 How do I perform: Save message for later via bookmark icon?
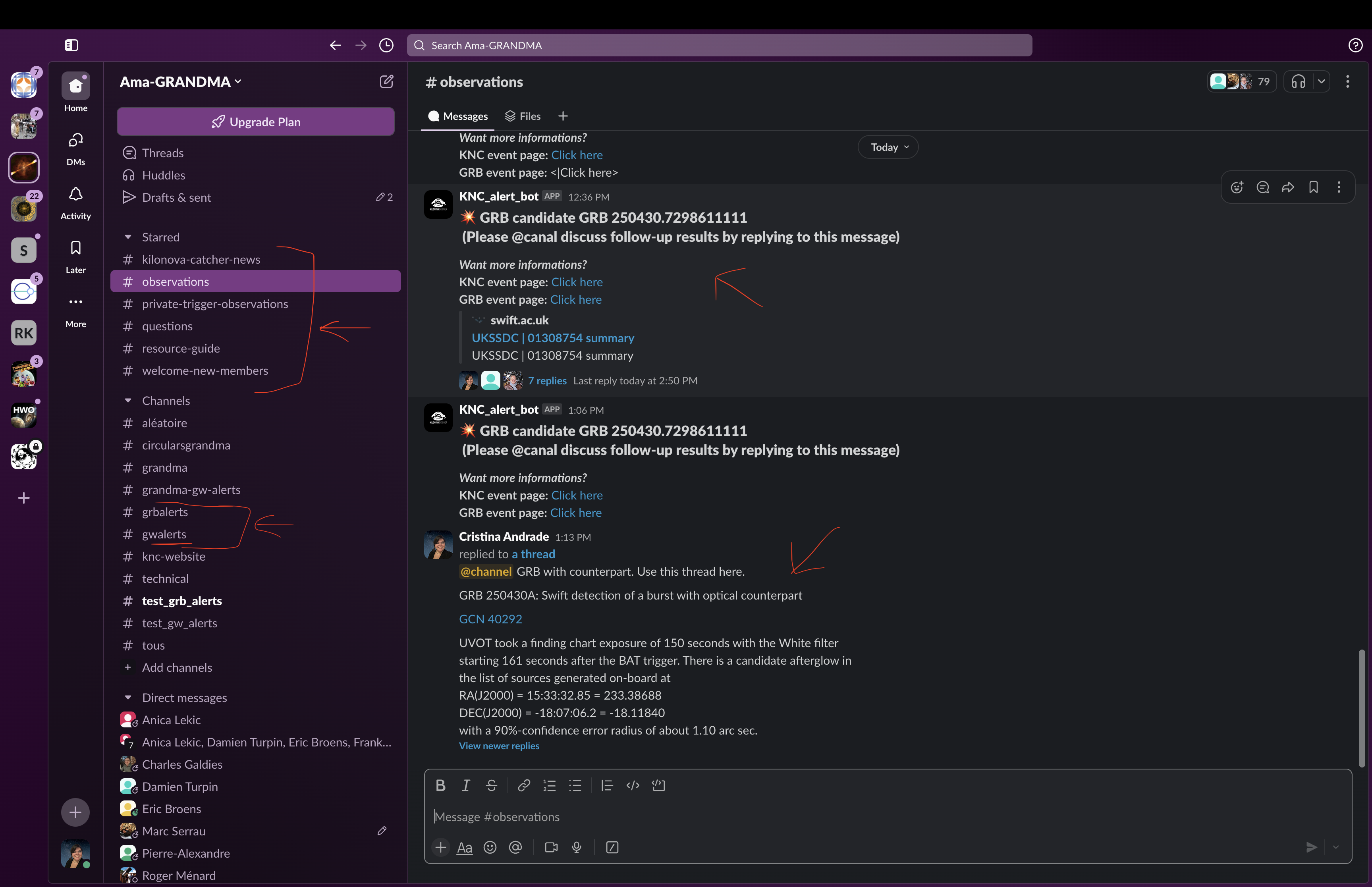(1313, 187)
